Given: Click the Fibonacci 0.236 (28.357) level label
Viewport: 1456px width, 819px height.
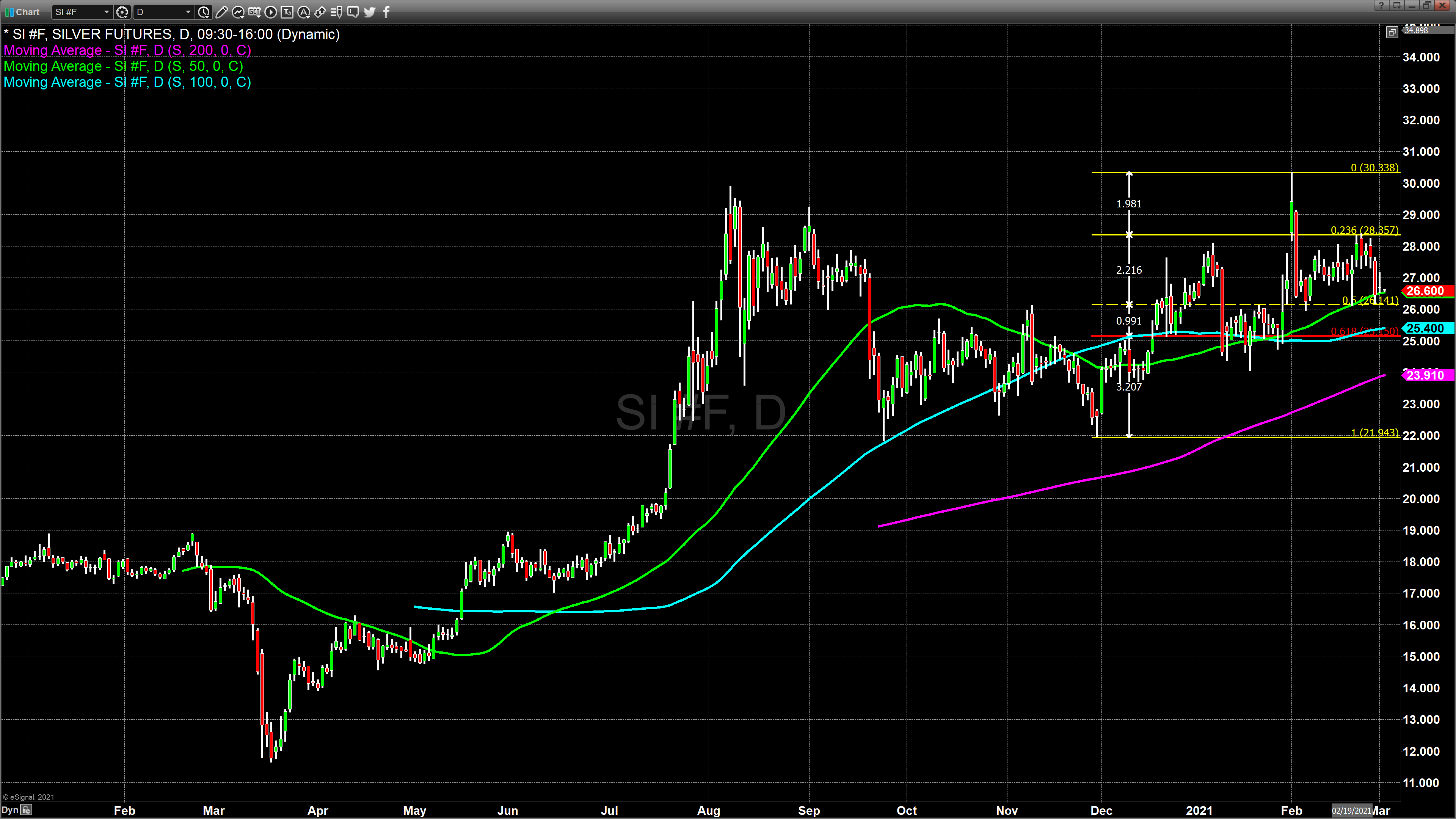Looking at the screenshot, I should point(1365,230).
